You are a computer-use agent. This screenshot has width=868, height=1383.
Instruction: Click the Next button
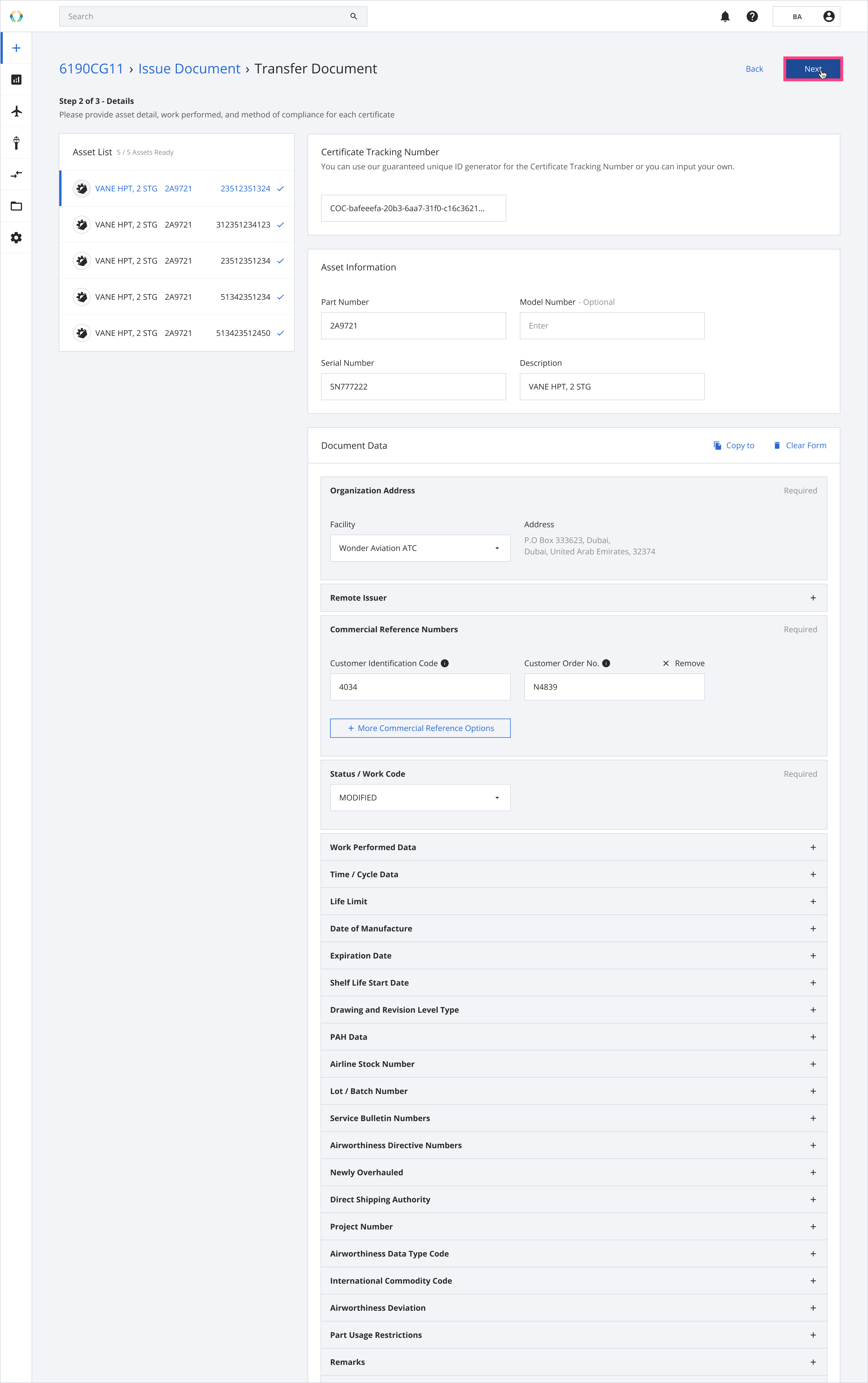(812, 69)
